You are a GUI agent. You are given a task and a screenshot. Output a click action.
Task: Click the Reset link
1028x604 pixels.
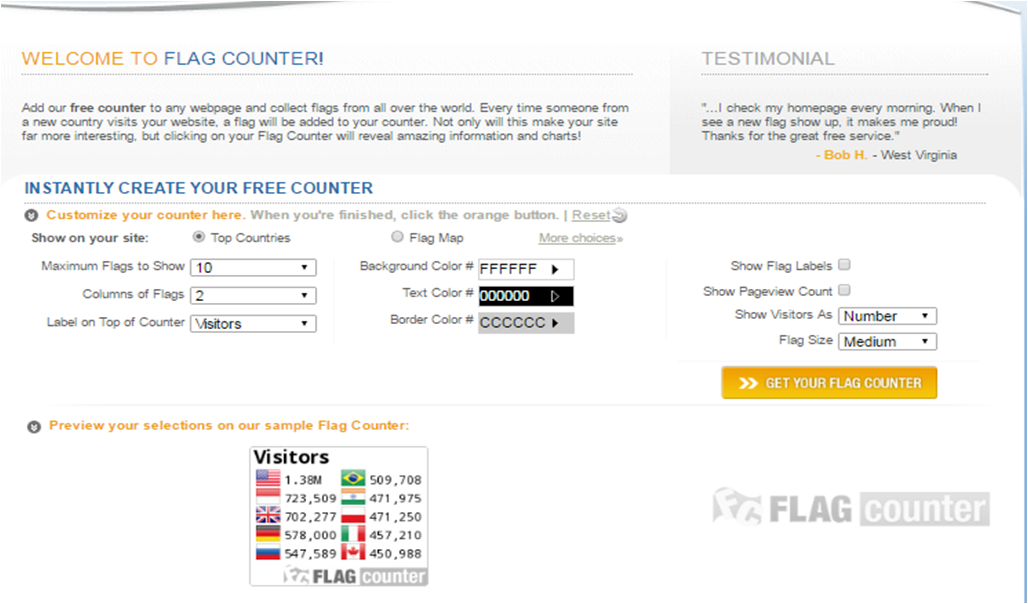(x=591, y=215)
